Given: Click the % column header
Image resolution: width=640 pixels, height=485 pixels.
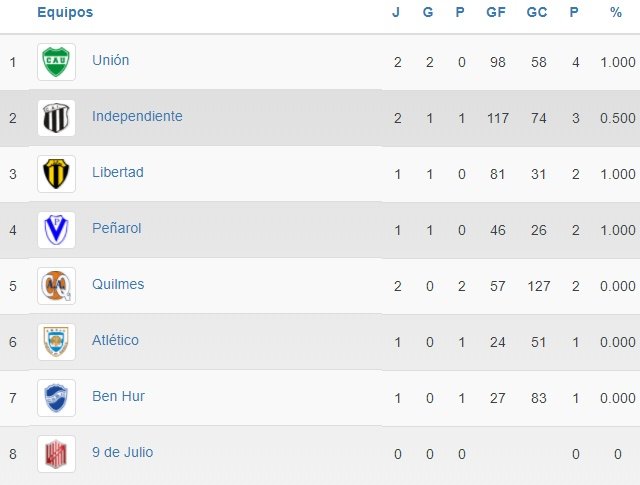Looking at the screenshot, I should pyautogui.click(x=616, y=12).
